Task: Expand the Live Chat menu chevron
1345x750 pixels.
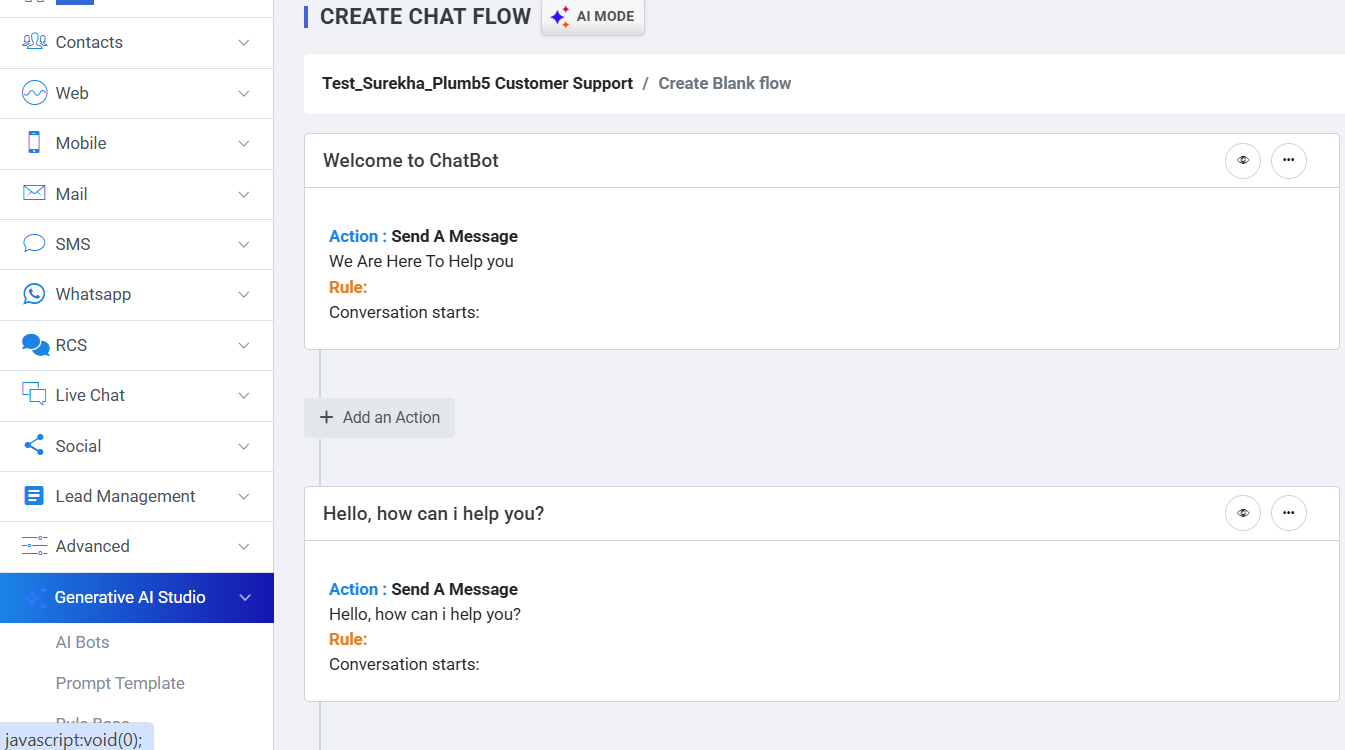Action: point(244,395)
